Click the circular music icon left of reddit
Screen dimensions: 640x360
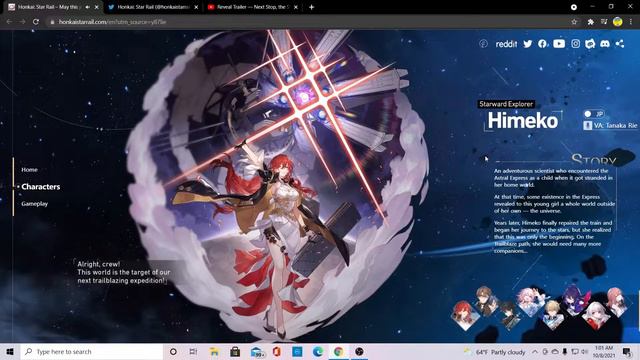[x=483, y=44]
